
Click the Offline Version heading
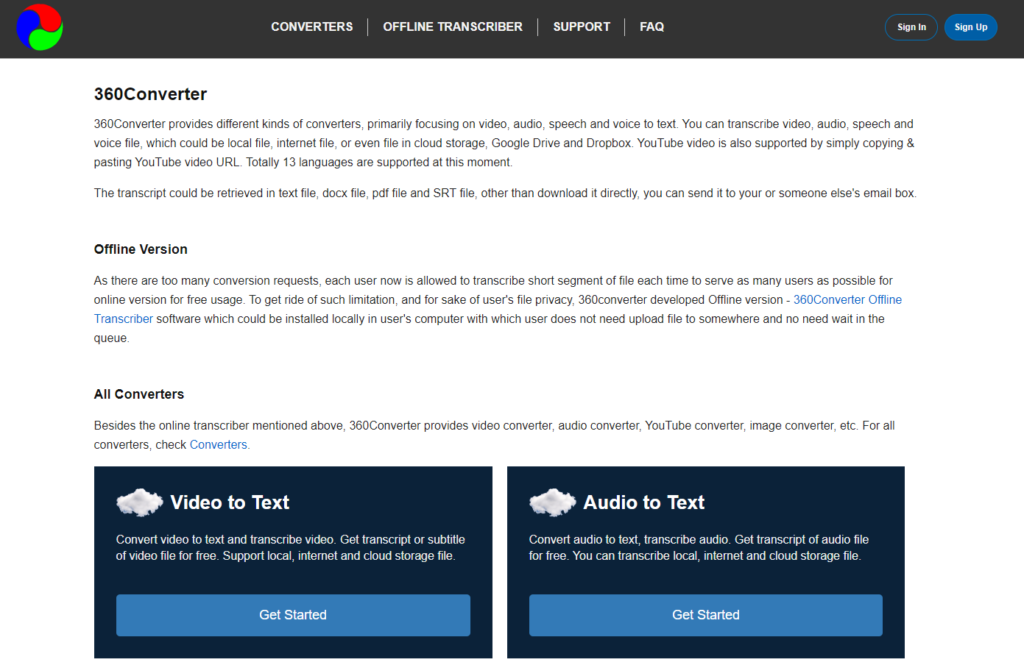(x=140, y=250)
